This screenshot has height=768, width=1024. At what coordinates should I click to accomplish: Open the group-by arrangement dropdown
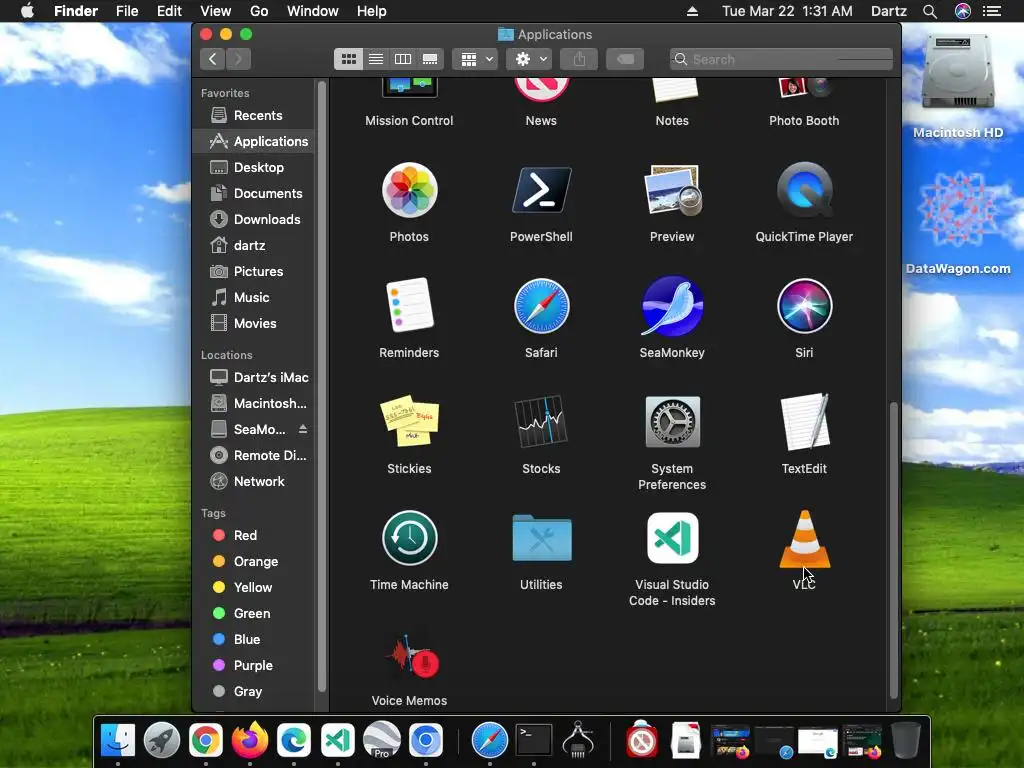click(x=475, y=59)
